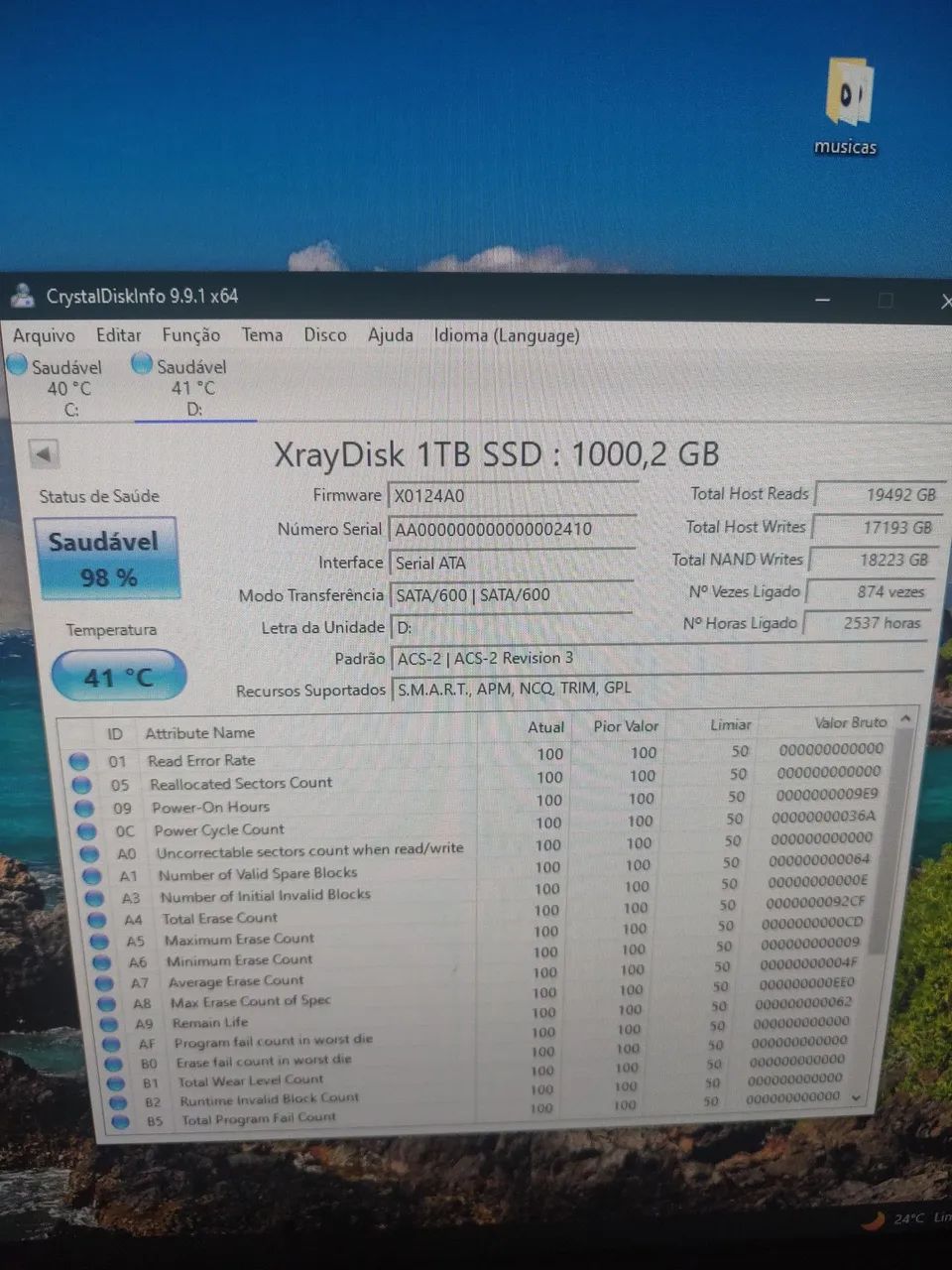Click status orb for Uncorrectable sectors count row
This screenshot has height=1270, width=952.
(90, 854)
